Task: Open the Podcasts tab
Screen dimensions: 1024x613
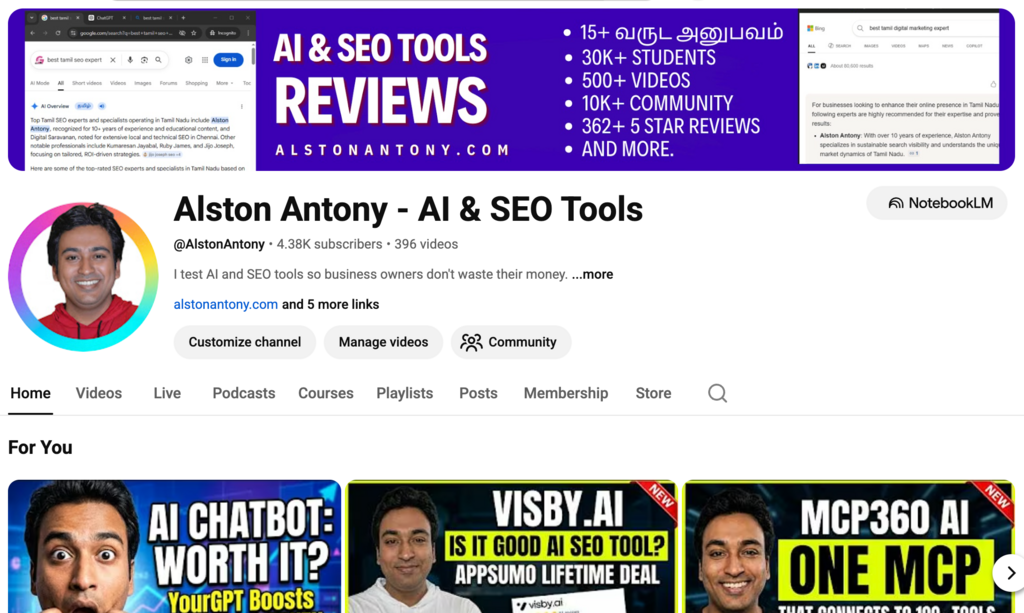Action: [244, 393]
